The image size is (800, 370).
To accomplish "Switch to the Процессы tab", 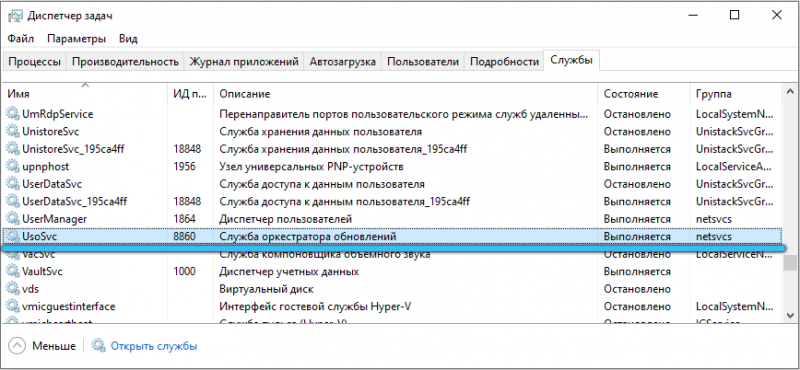I will pyautogui.click(x=35, y=62).
